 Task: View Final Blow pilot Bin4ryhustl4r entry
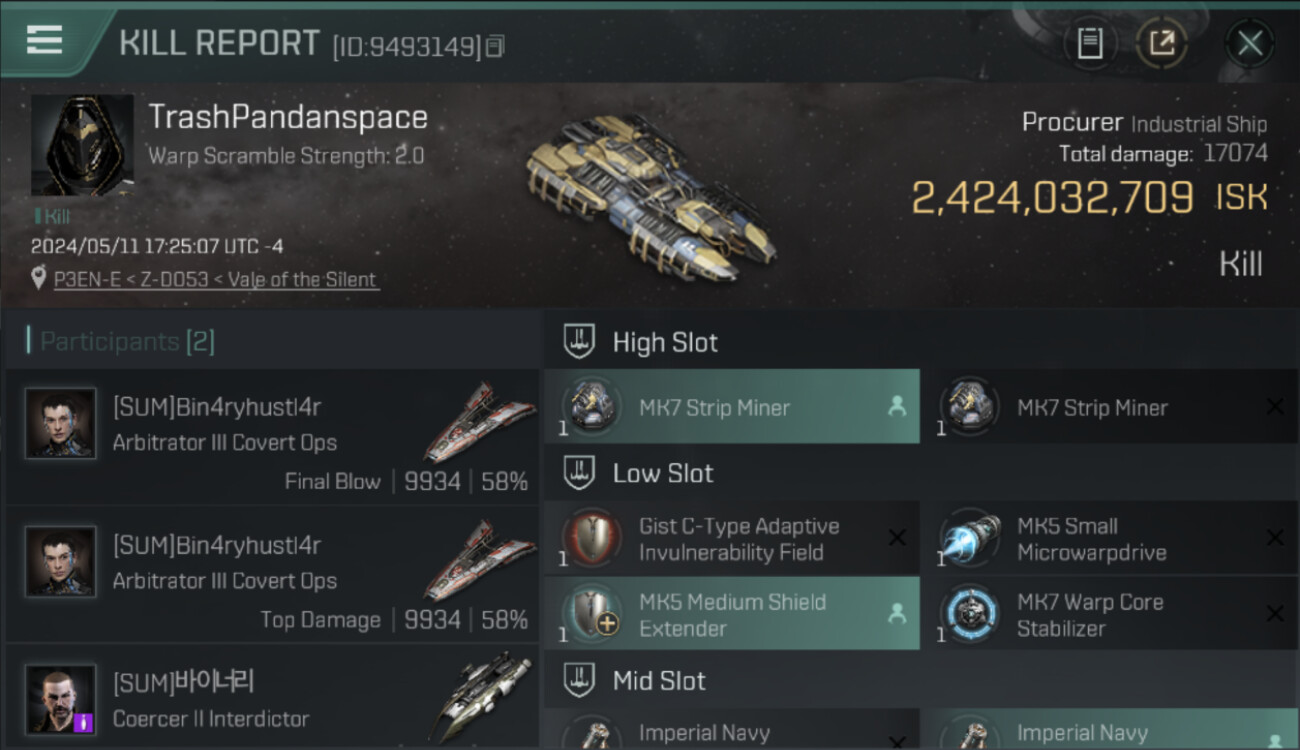coord(272,437)
